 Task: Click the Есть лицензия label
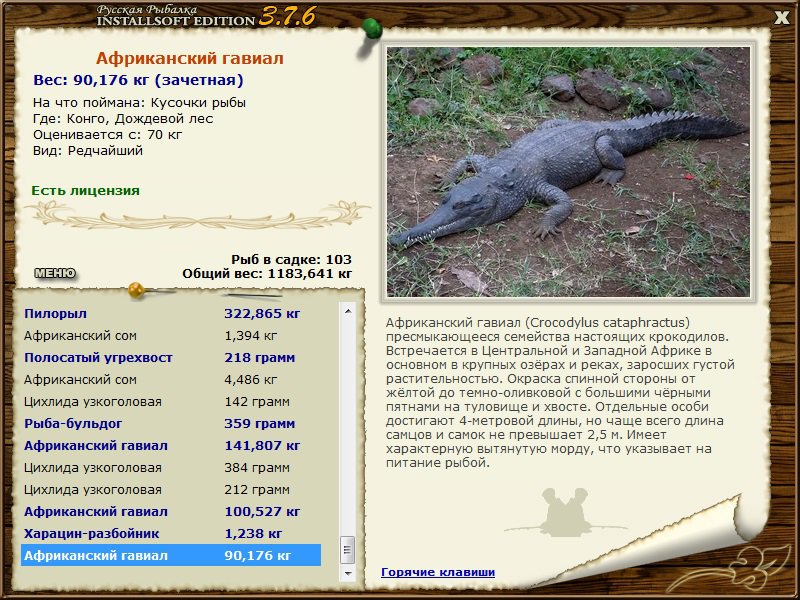tap(85, 190)
